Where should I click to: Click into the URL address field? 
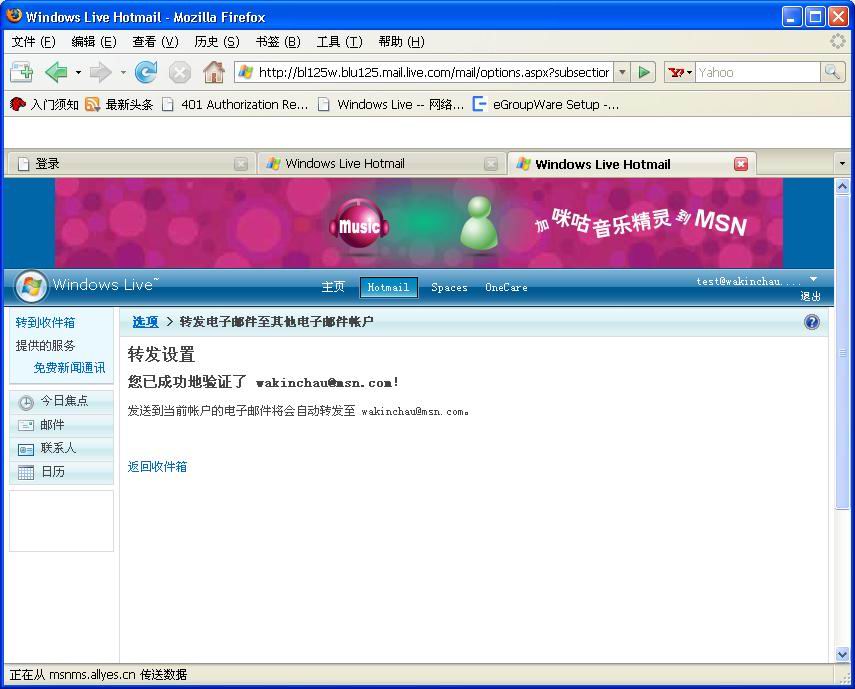pyautogui.click(x=433, y=72)
